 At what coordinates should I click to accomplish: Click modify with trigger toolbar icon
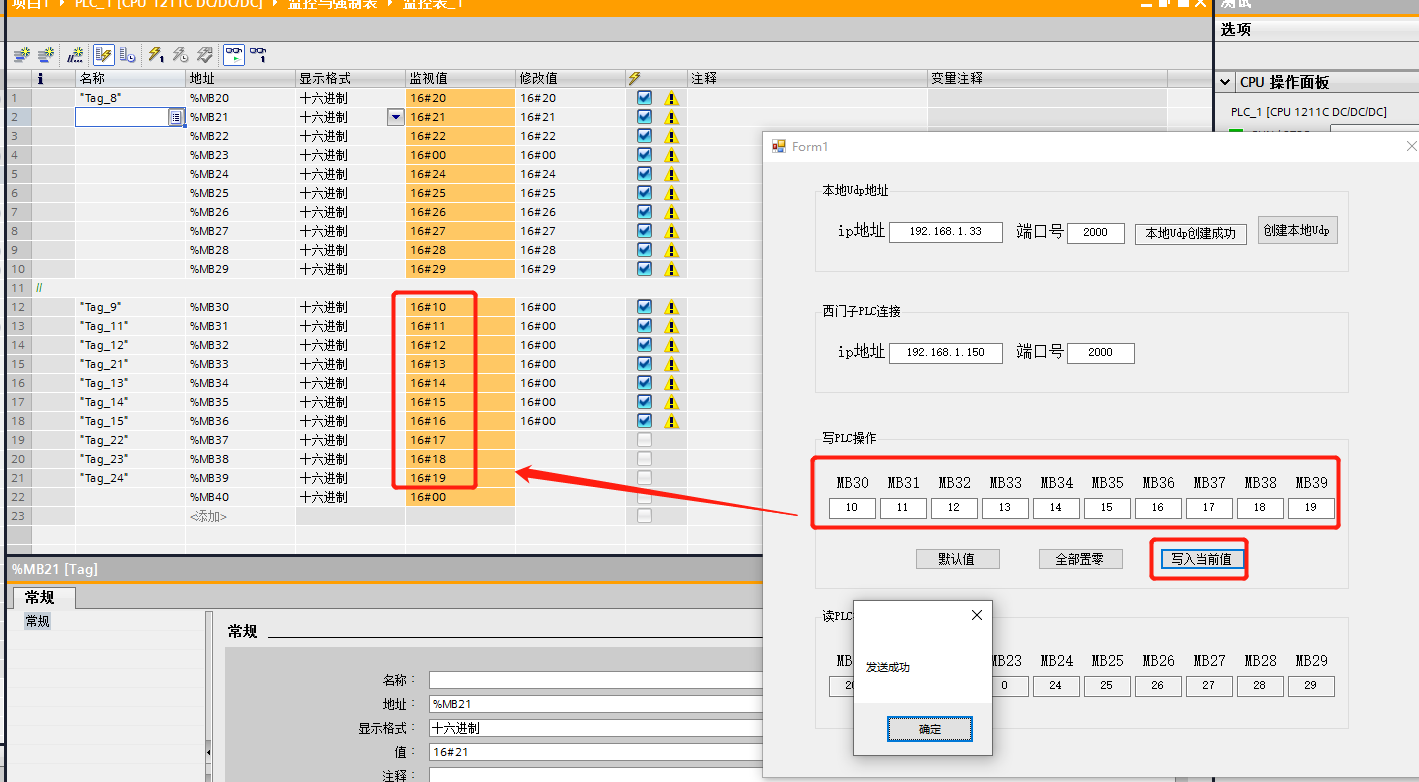(180, 54)
